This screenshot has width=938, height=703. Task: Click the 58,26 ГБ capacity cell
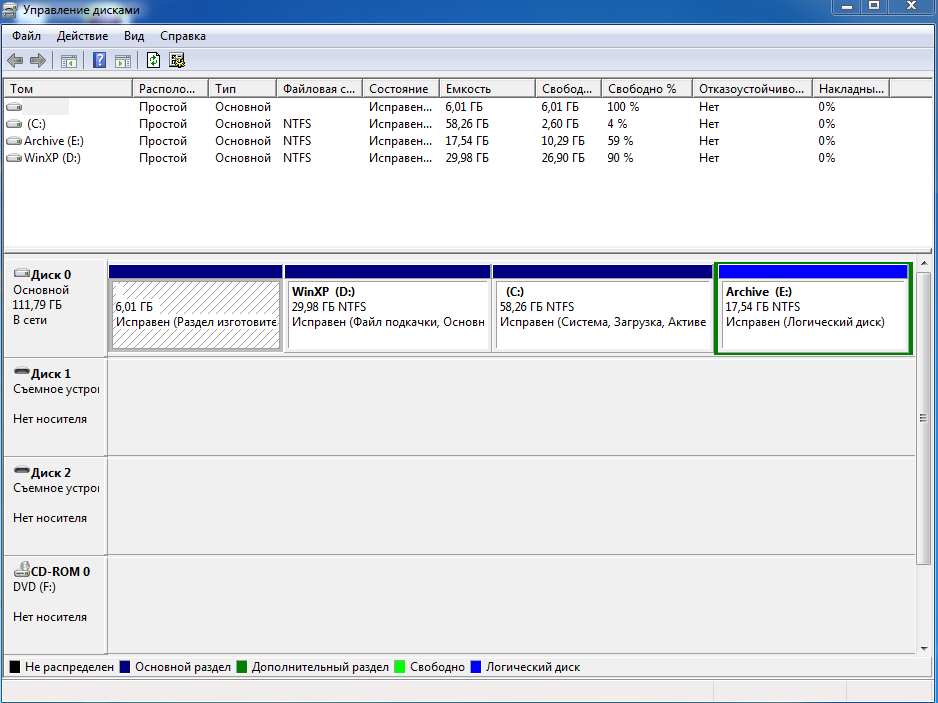467,124
